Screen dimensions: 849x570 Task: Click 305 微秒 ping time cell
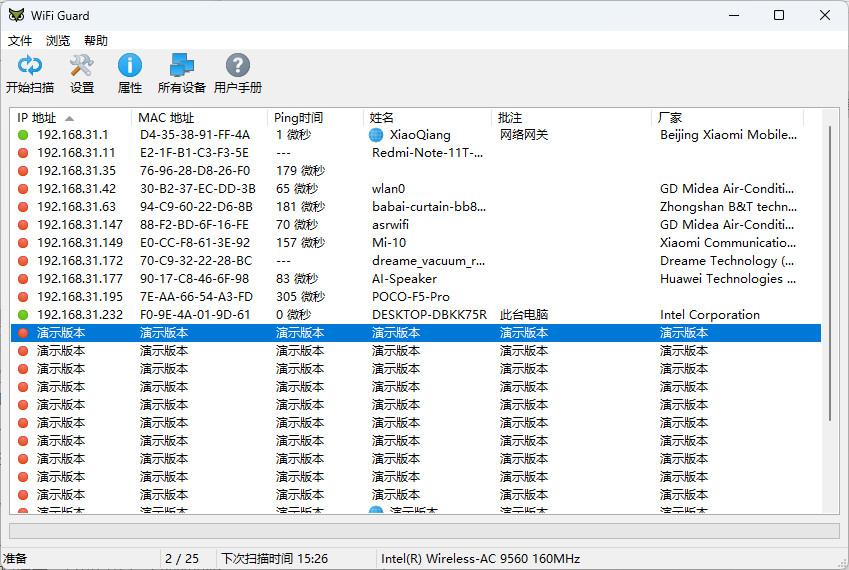coord(301,297)
